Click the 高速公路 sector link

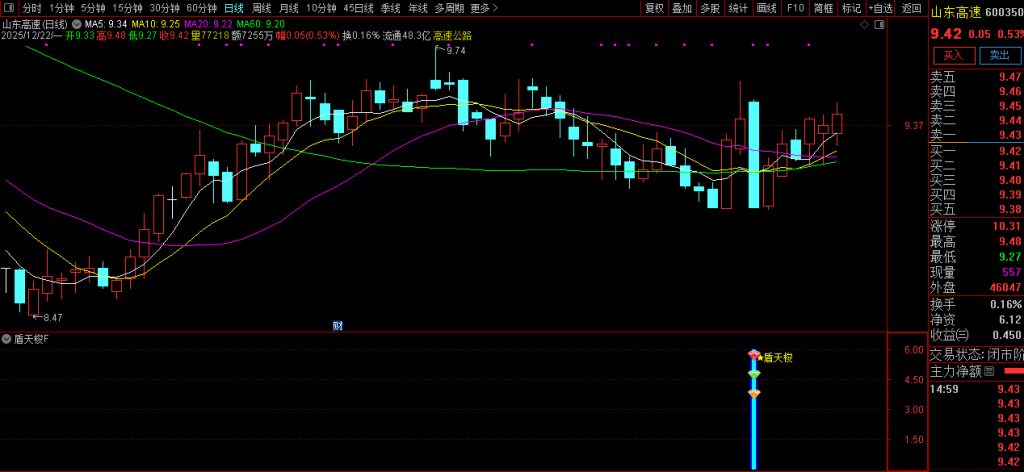452,35
